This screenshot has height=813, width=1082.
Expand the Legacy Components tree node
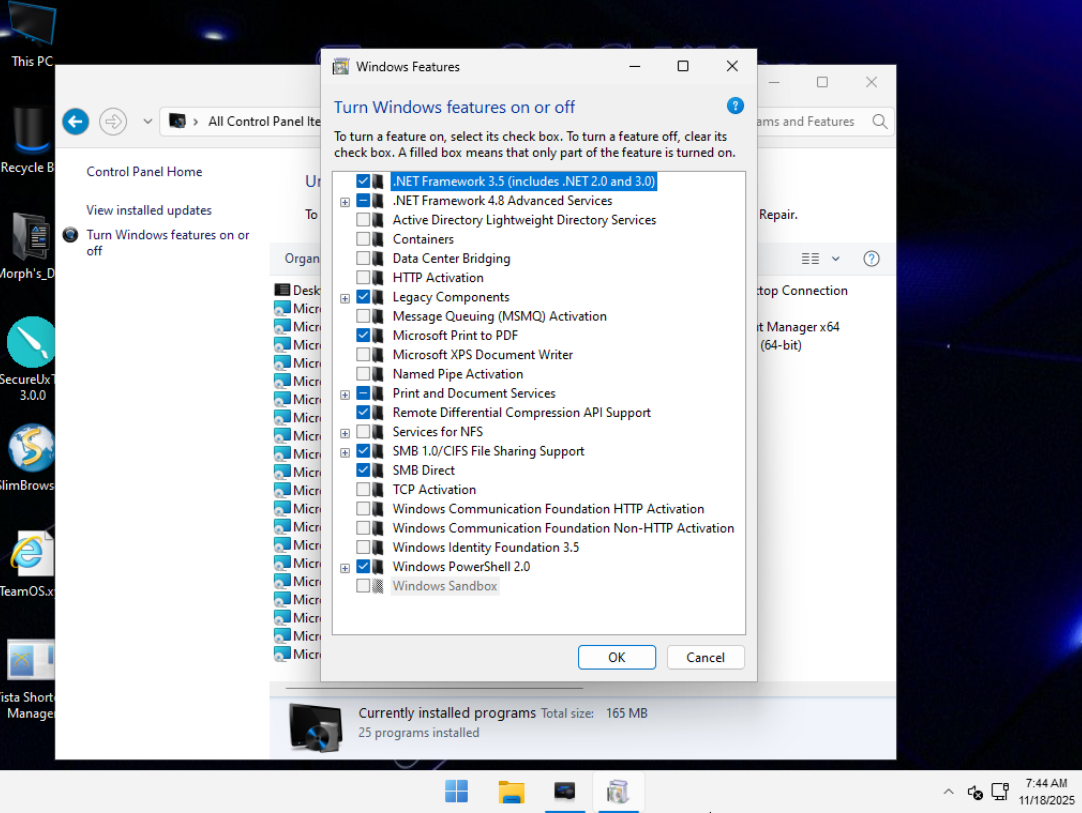click(x=345, y=297)
